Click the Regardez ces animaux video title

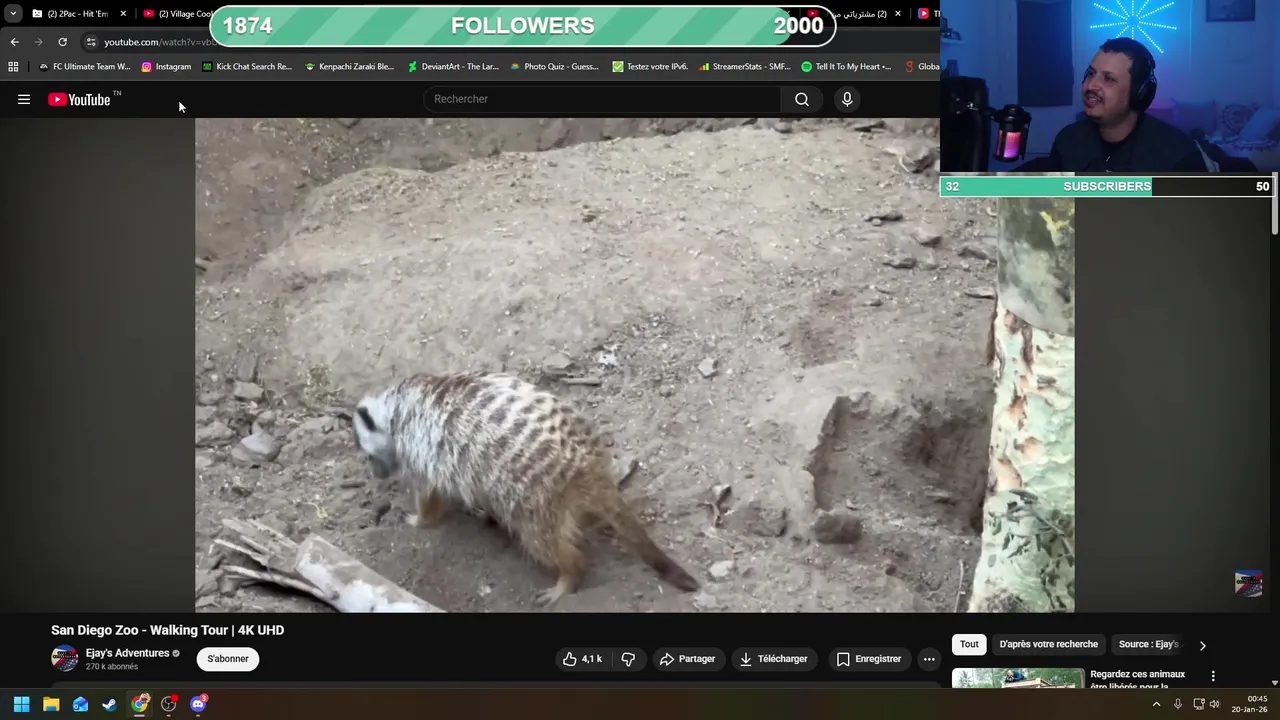[1137, 679]
